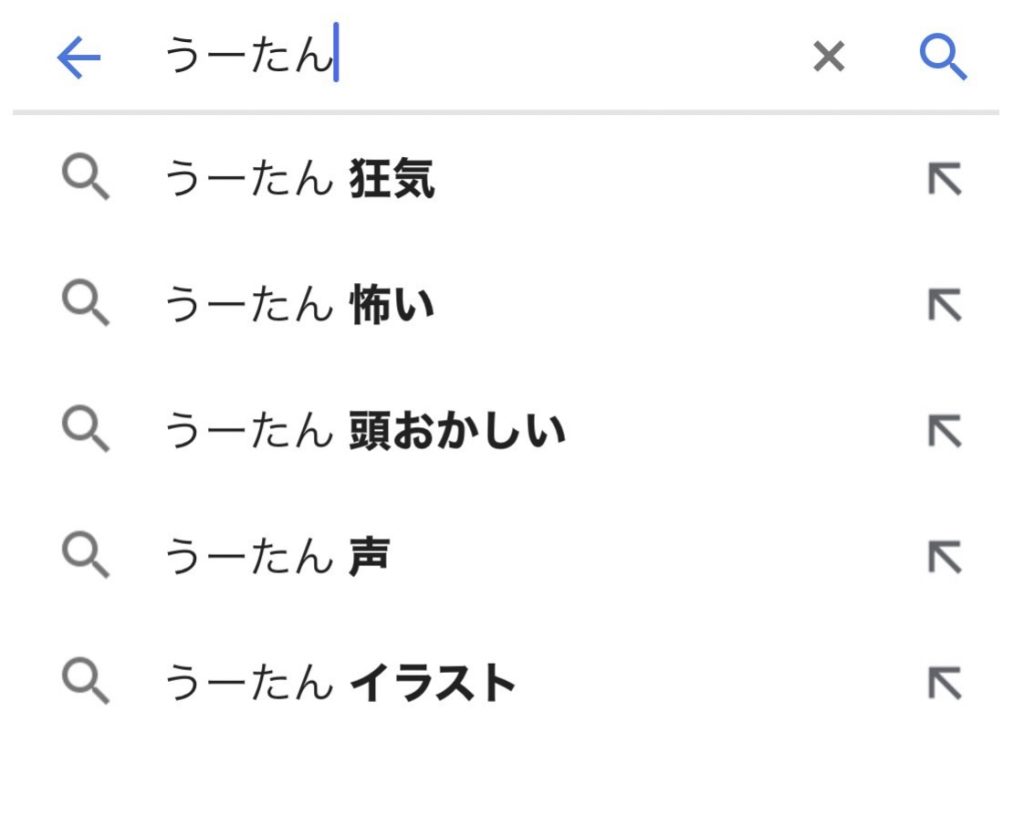
Task: Click magnifier icon beside 頭おかしい suggestion
Action: point(85,431)
